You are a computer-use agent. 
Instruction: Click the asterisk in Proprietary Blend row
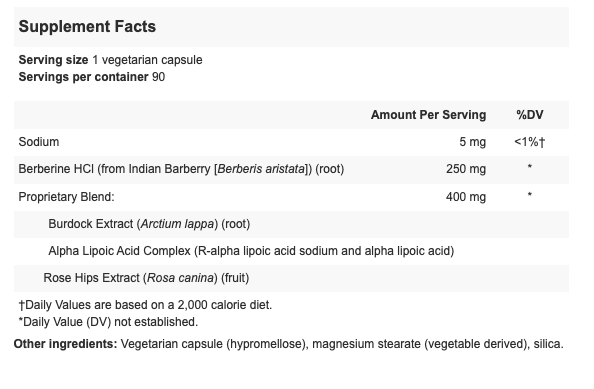(x=530, y=195)
